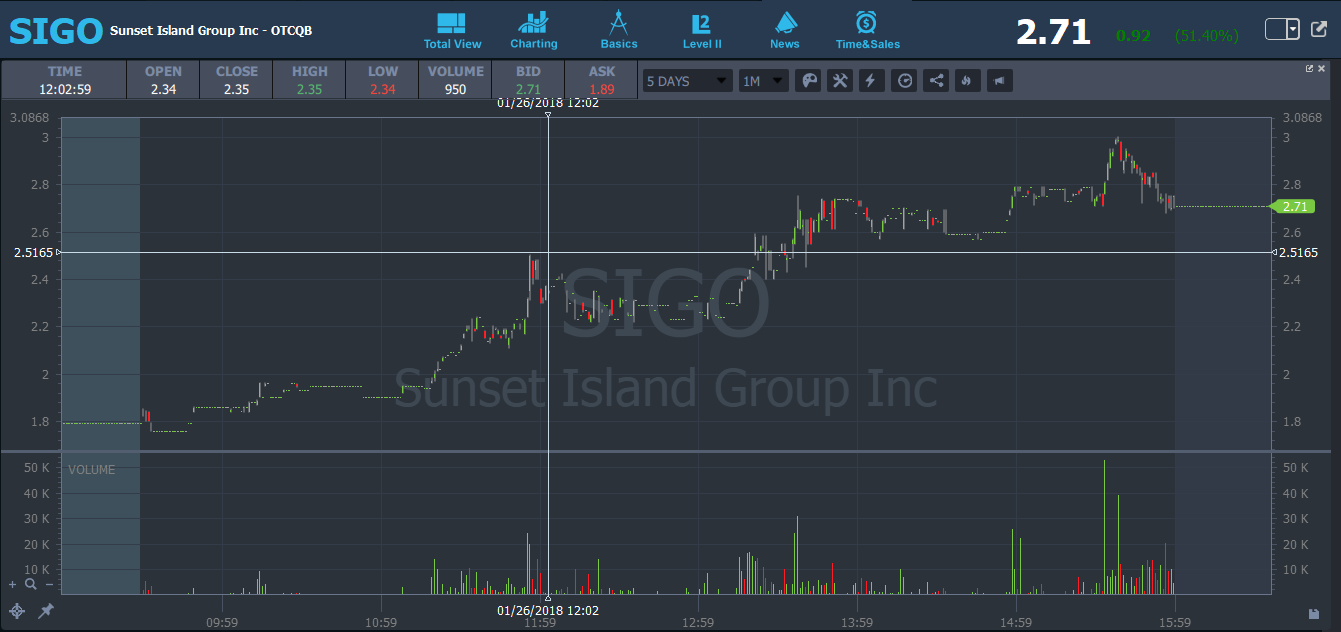Open the chart color palette settings

[x=808, y=81]
